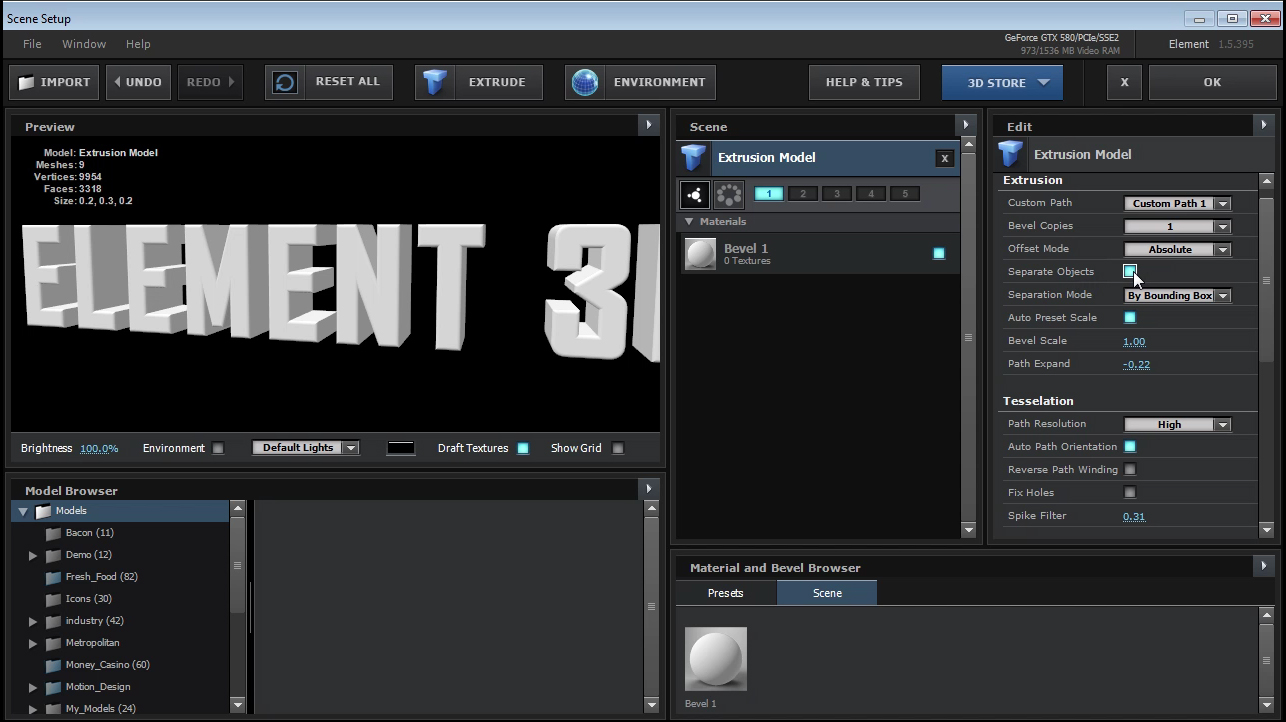Assign to group 4
Viewport: 1286px width, 722px height.
point(871,194)
